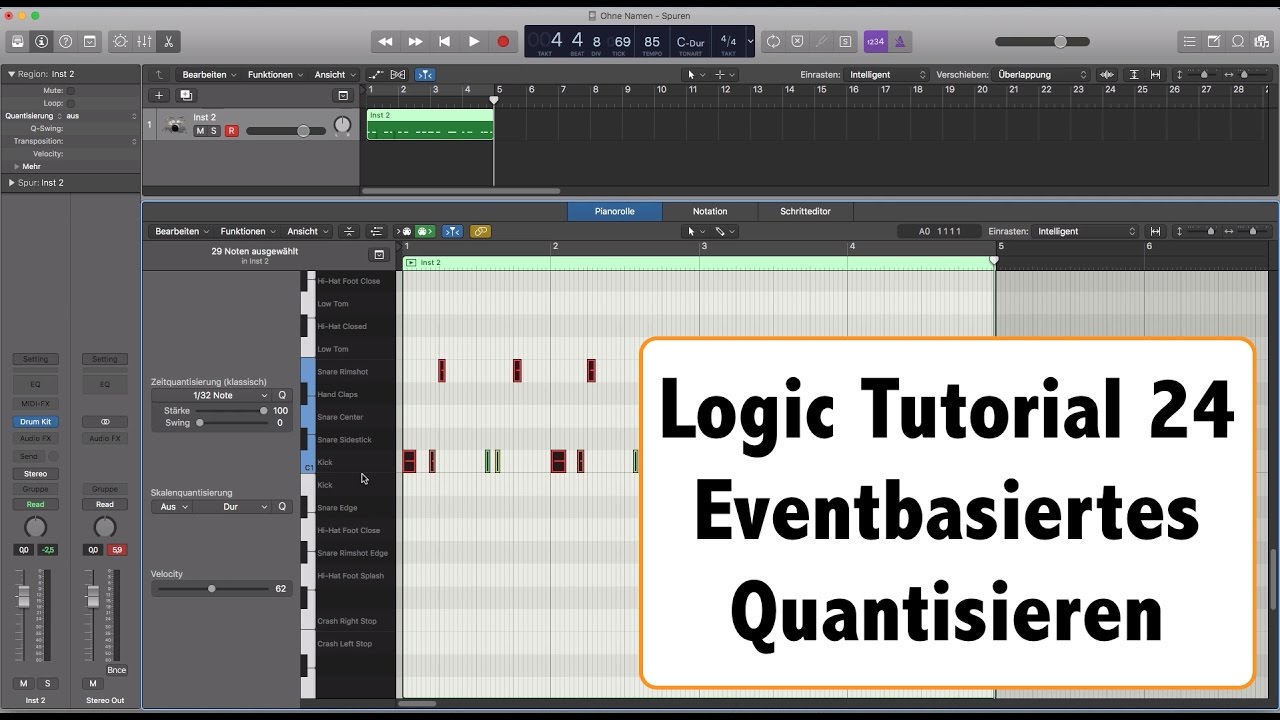Image resolution: width=1280 pixels, height=720 pixels.
Task: Expand the Mehr disclosure triangle
Action: [x=17, y=167]
